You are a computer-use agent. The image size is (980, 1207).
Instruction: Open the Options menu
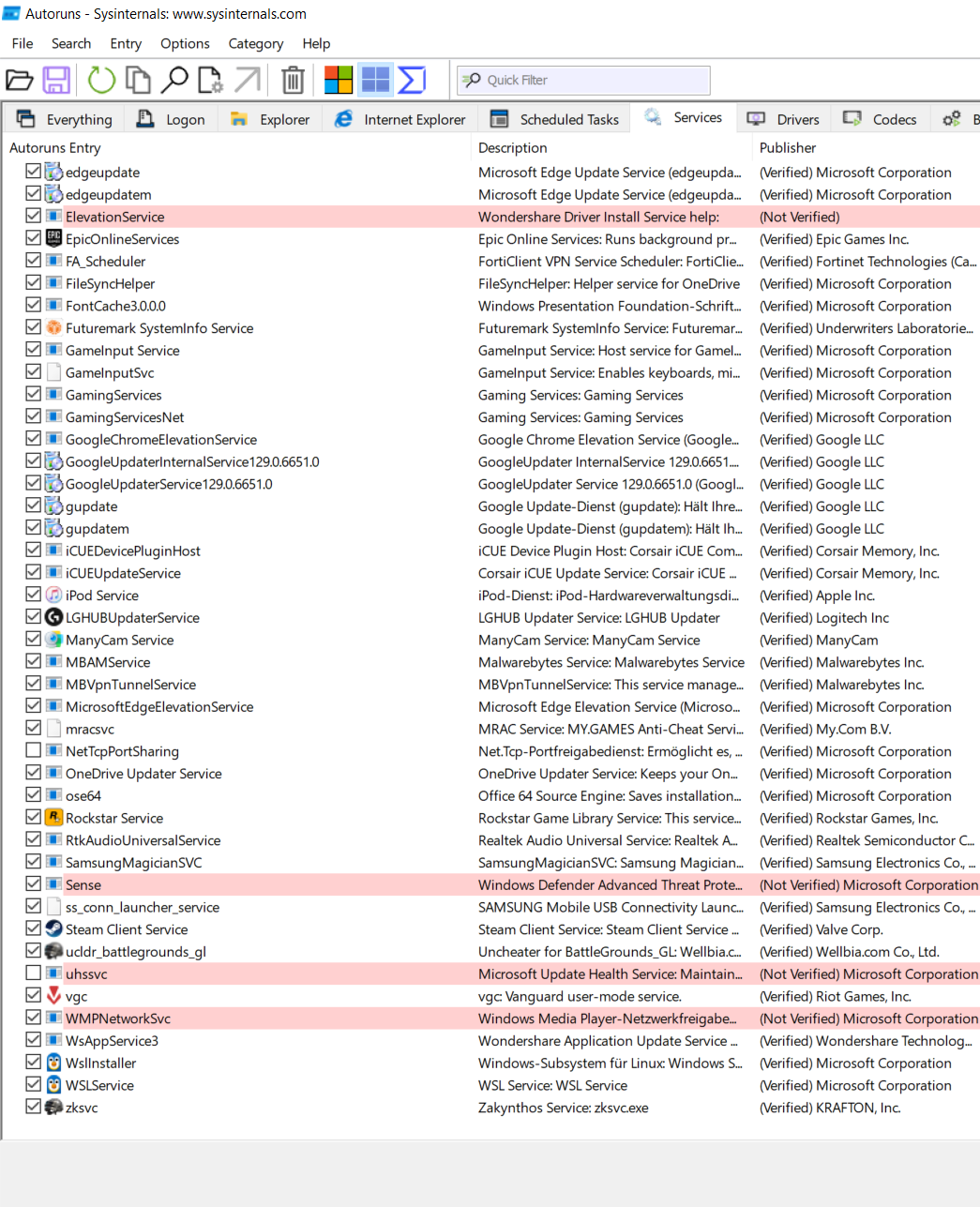[x=185, y=43]
